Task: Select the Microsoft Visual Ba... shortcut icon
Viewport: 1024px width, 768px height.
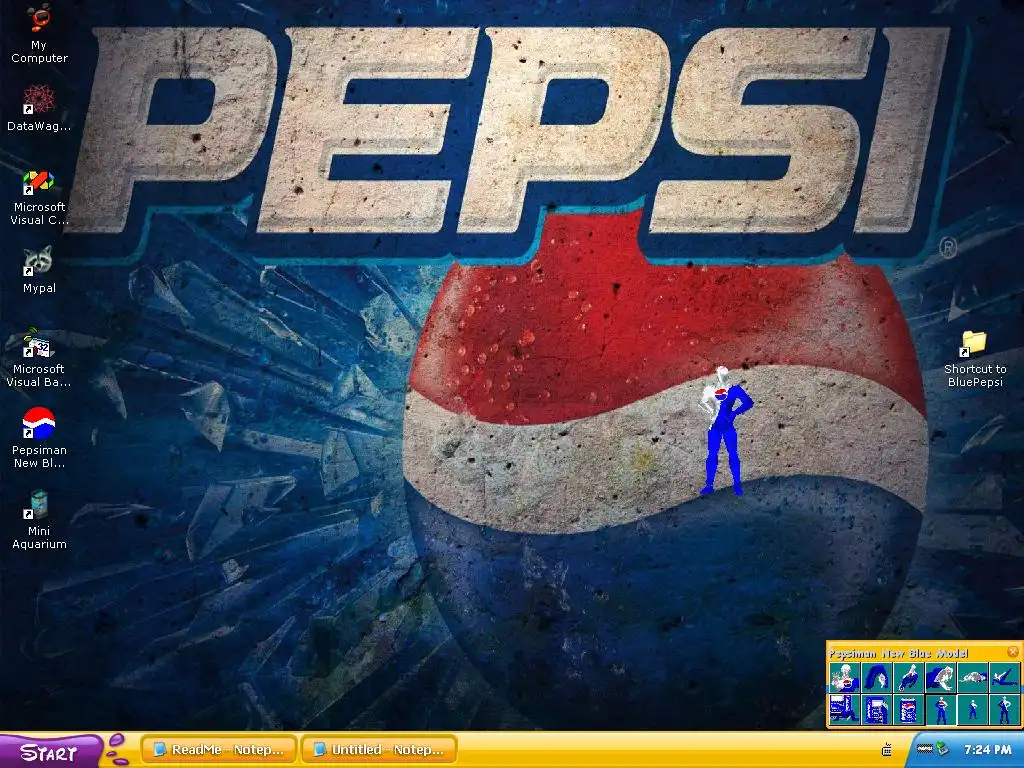Action: point(39,358)
